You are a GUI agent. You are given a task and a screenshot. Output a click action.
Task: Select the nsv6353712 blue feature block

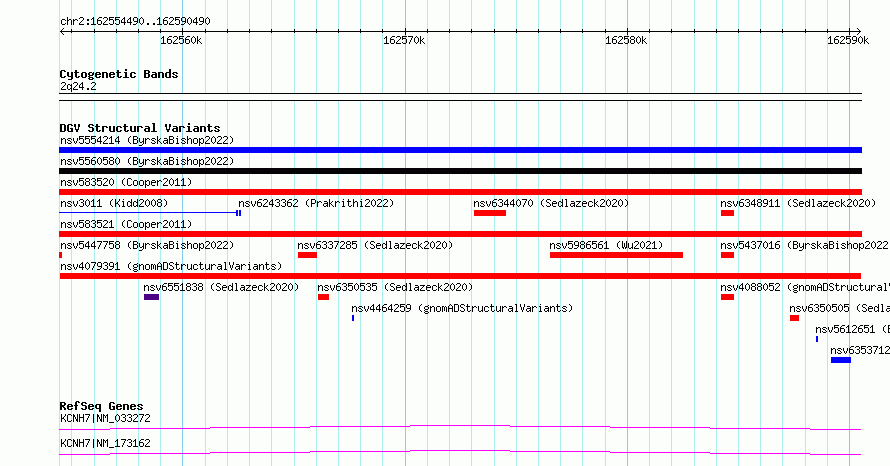tap(841, 360)
